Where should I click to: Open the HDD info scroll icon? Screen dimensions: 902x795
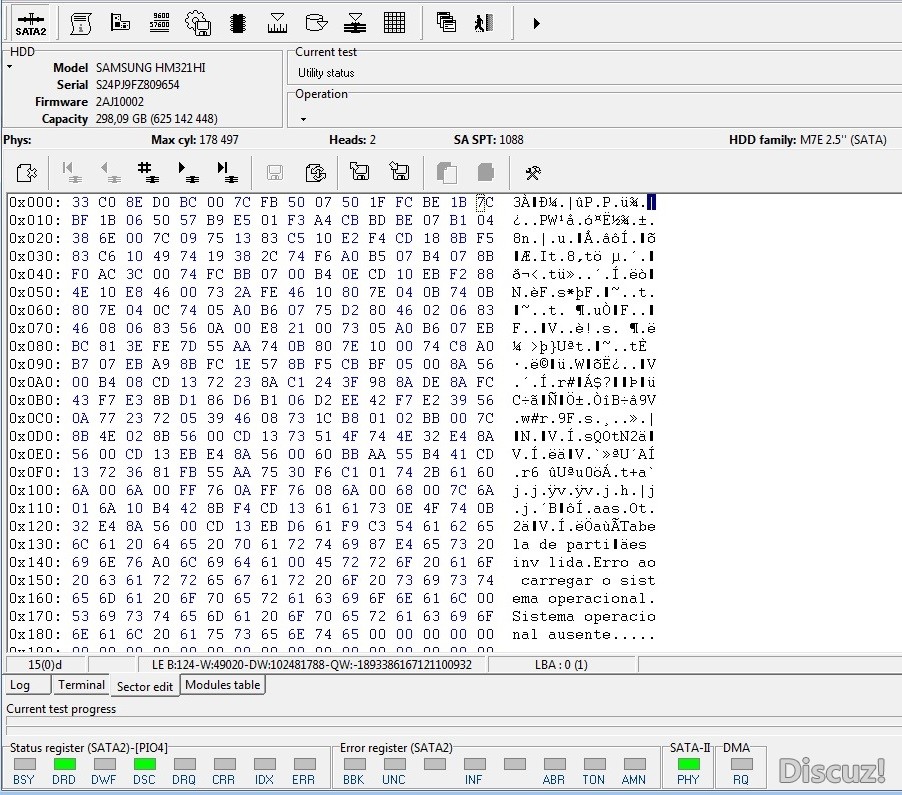[x=81, y=24]
